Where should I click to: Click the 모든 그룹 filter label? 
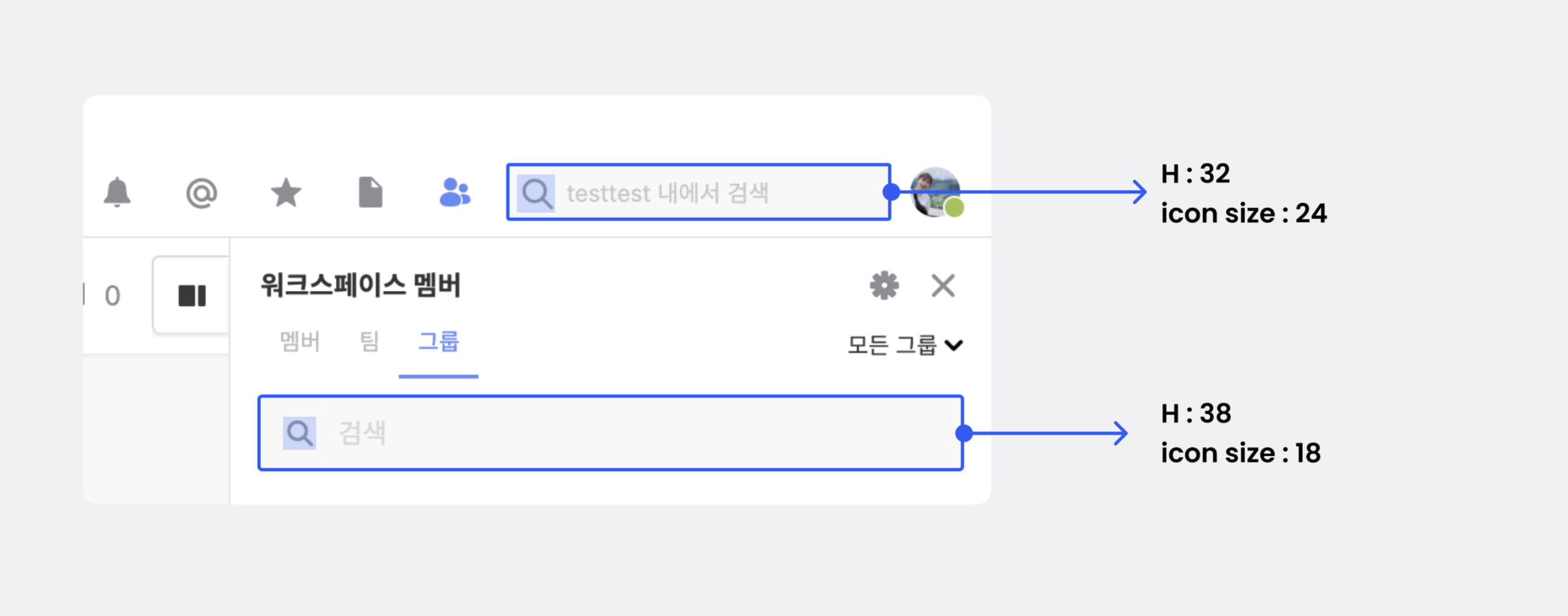[892, 345]
